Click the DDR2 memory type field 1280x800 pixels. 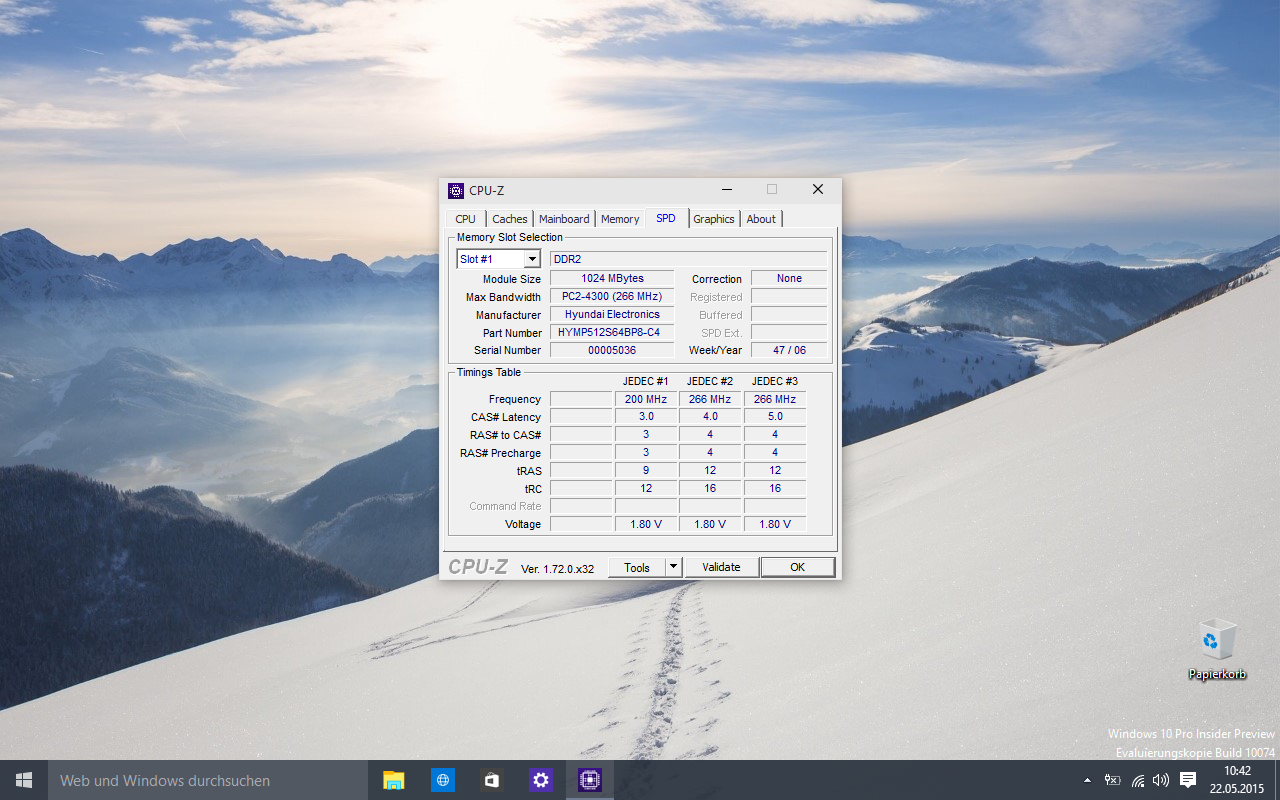pyautogui.click(x=688, y=259)
